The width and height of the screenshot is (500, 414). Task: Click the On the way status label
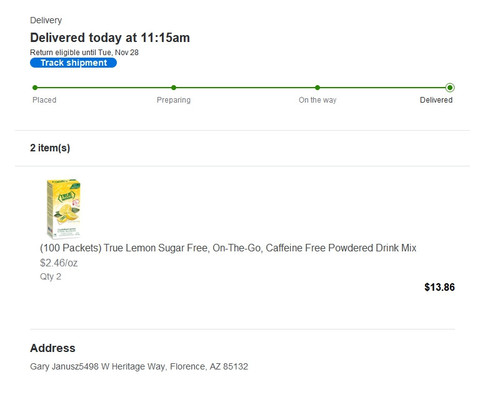[x=317, y=100]
